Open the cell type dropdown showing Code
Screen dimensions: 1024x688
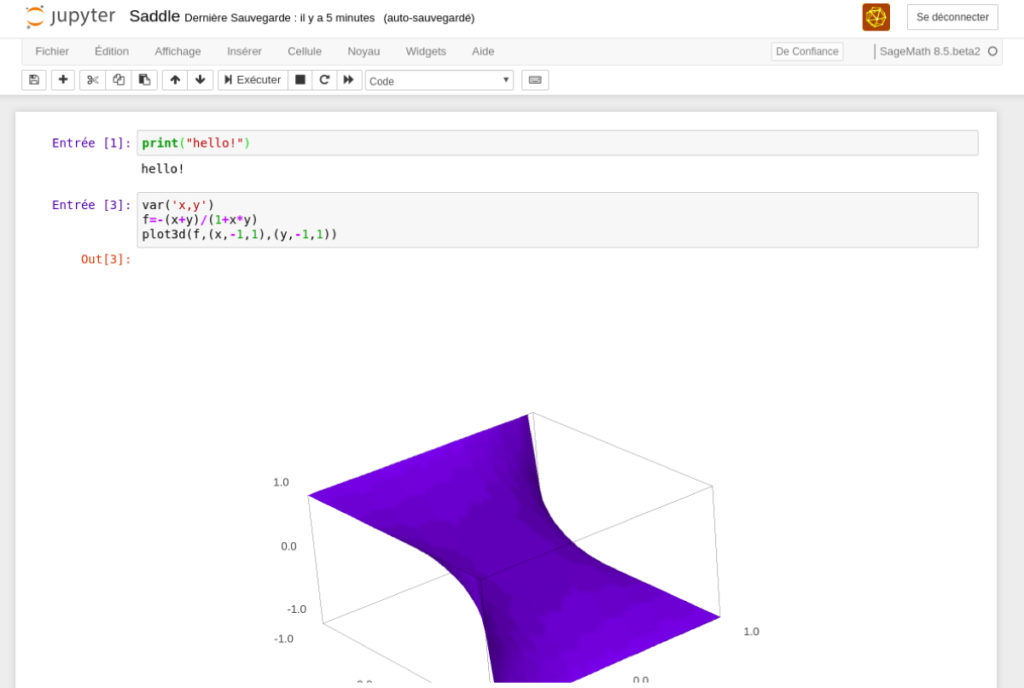(438, 79)
